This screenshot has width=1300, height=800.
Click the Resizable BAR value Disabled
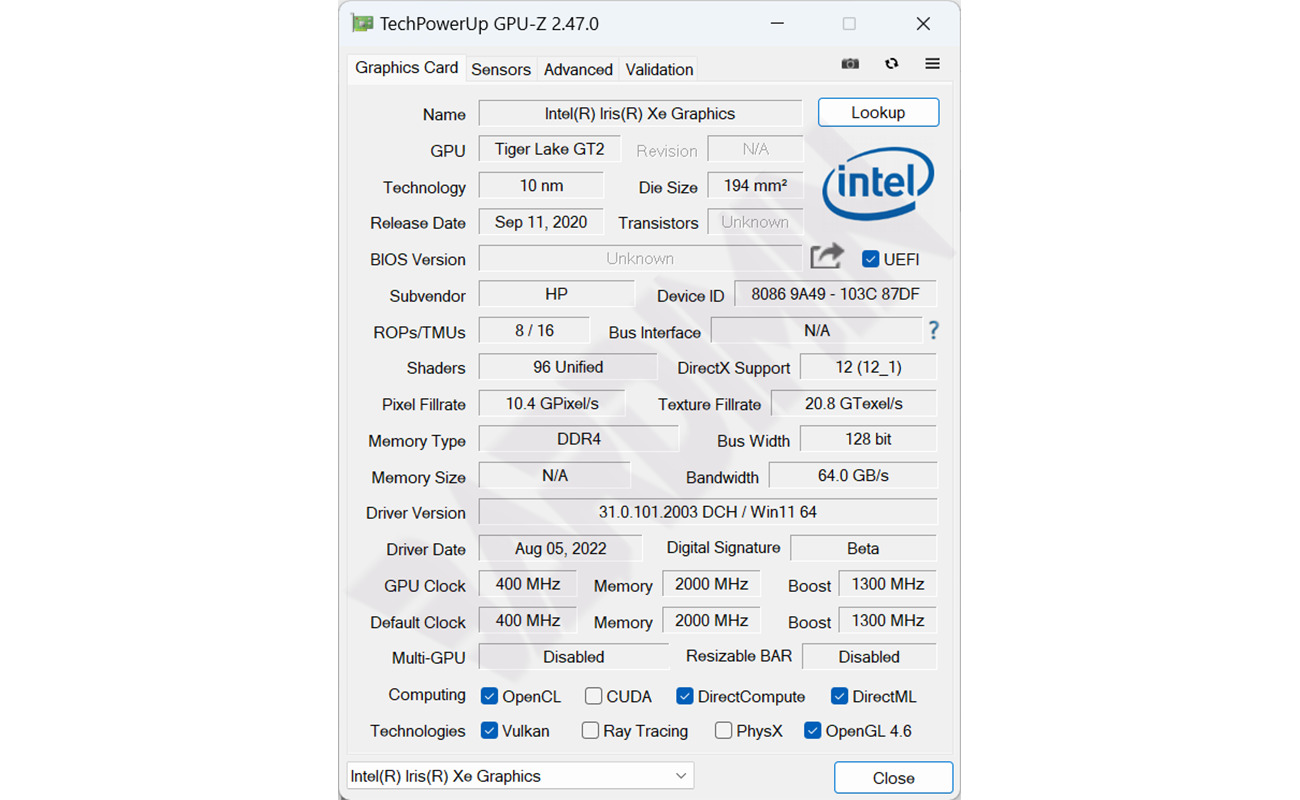tap(869, 657)
